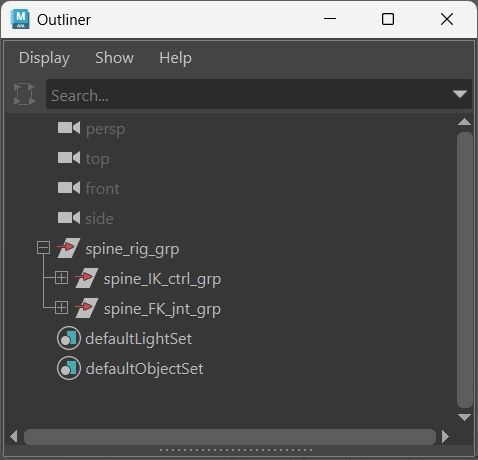Viewport: 478px width, 460px height.
Task: Click the defaultObjectSet set icon
Action: (69, 368)
